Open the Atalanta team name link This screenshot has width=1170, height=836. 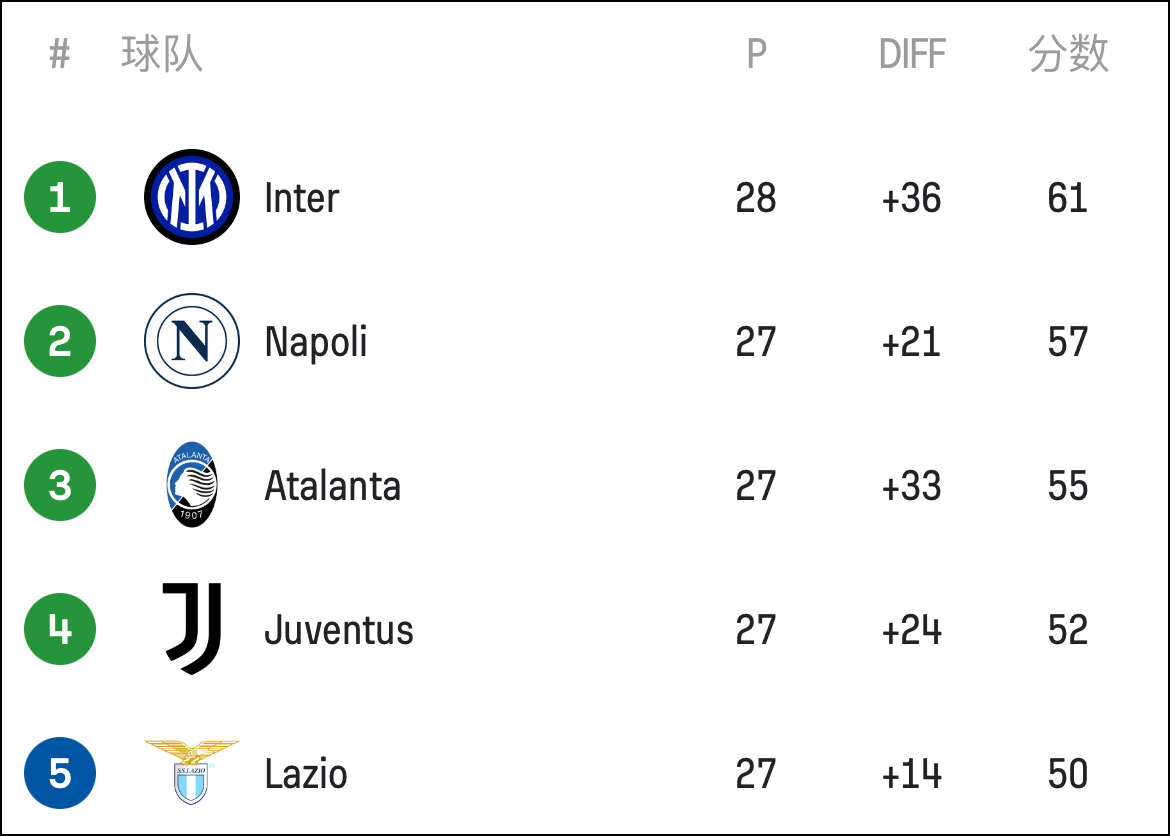333,486
